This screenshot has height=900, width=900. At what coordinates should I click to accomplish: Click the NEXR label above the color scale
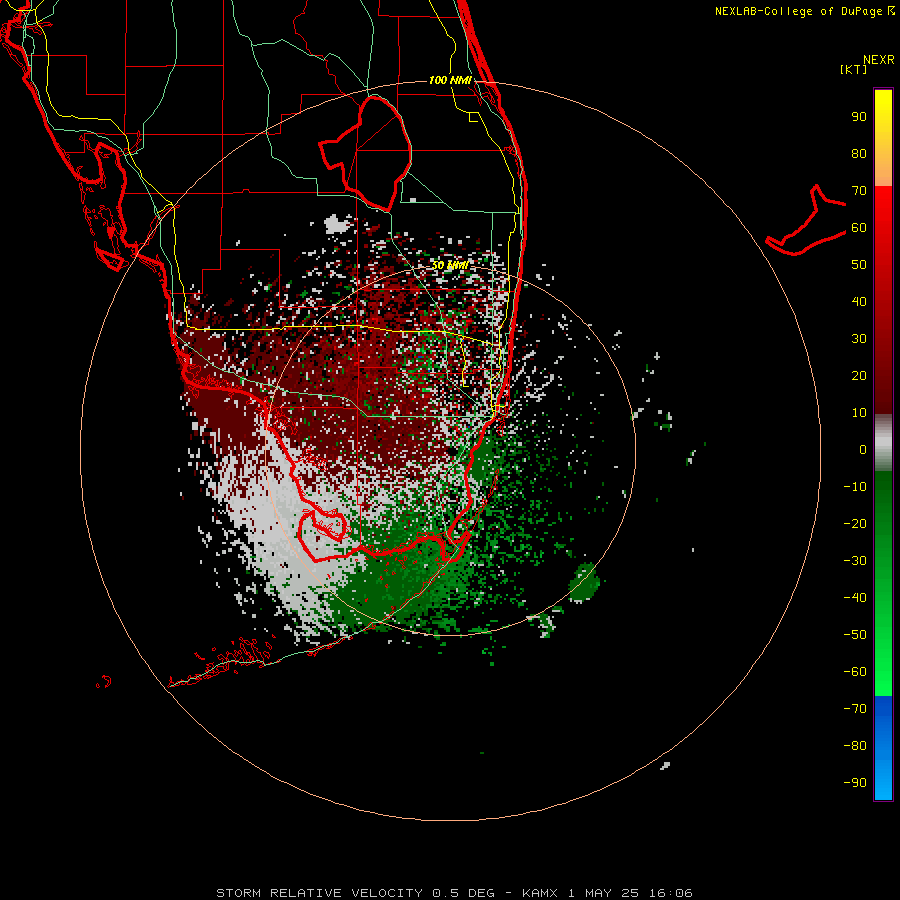tap(878, 60)
